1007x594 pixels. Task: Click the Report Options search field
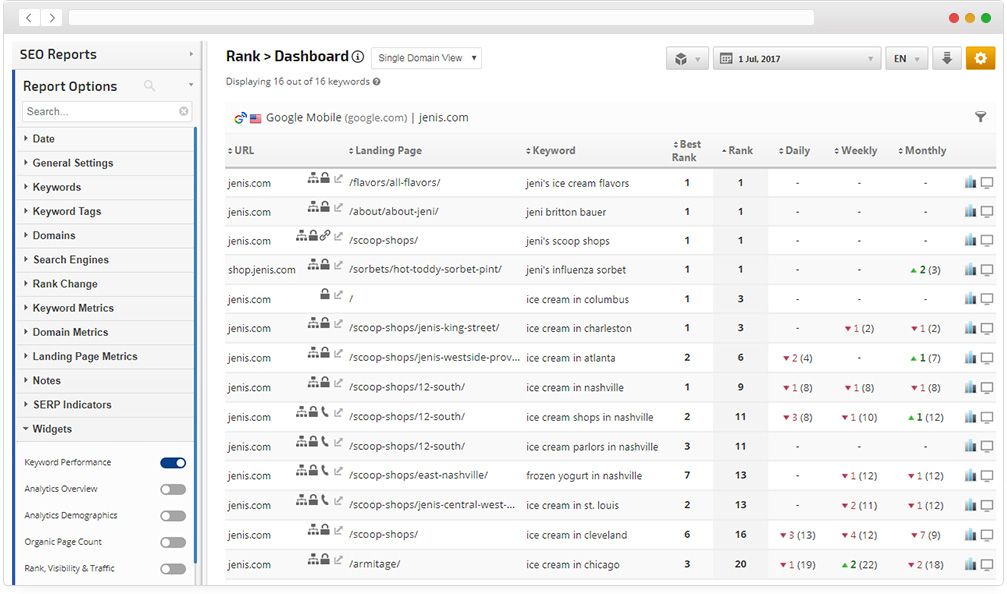coord(100,111)
